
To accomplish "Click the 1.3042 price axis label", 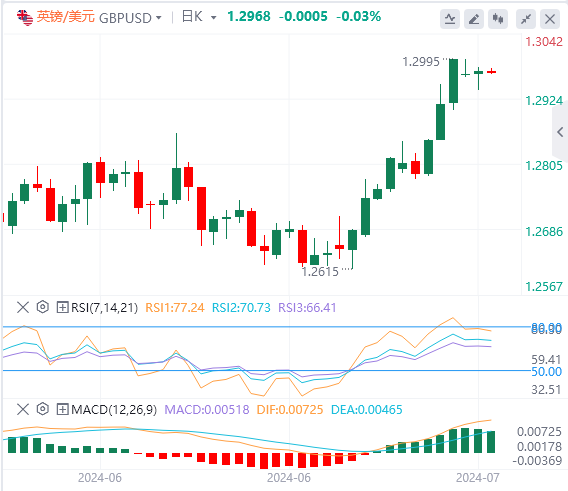I will point(544,42).
